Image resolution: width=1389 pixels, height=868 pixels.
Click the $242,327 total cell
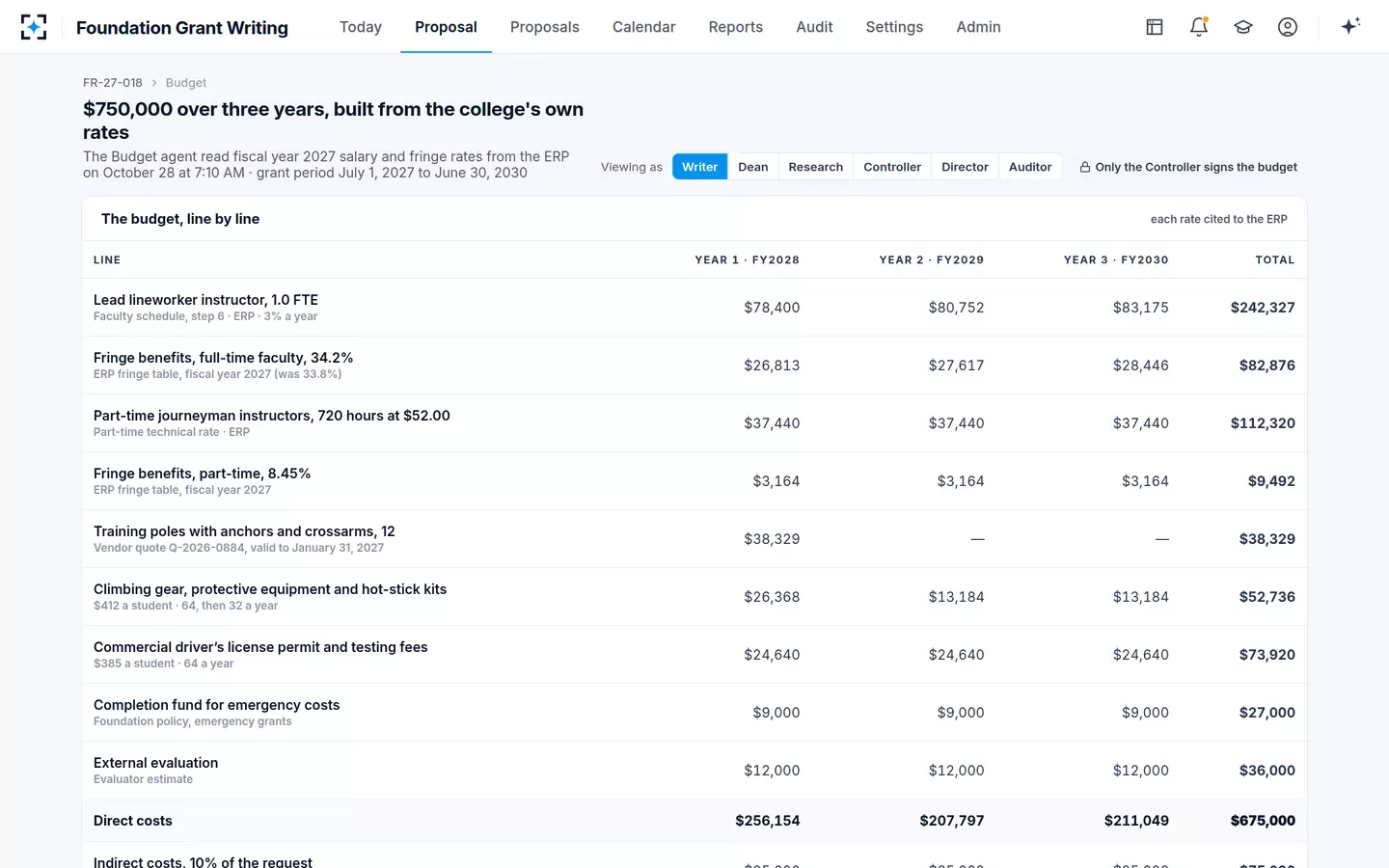(x=1263, y=308)
